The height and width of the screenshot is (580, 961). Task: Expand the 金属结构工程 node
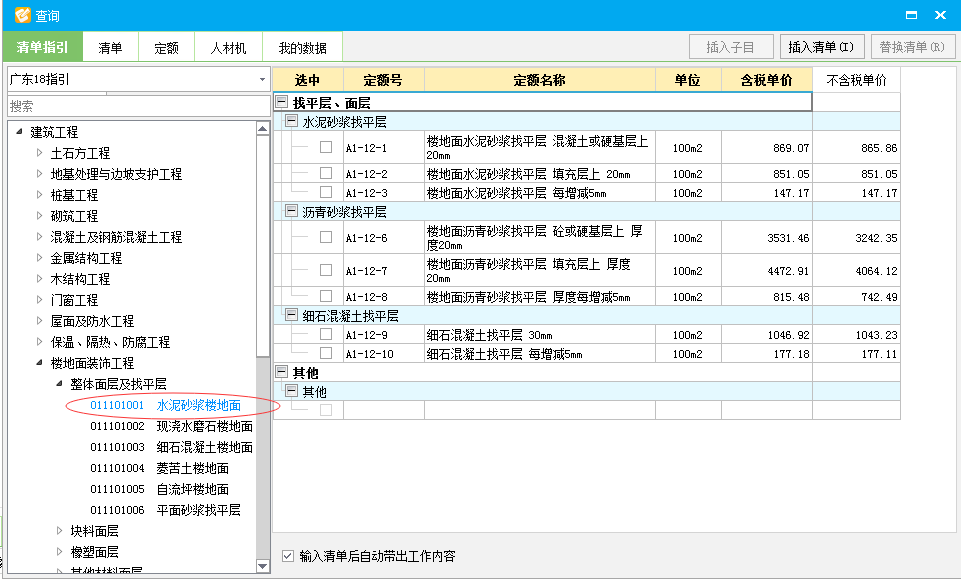(39, 258)
